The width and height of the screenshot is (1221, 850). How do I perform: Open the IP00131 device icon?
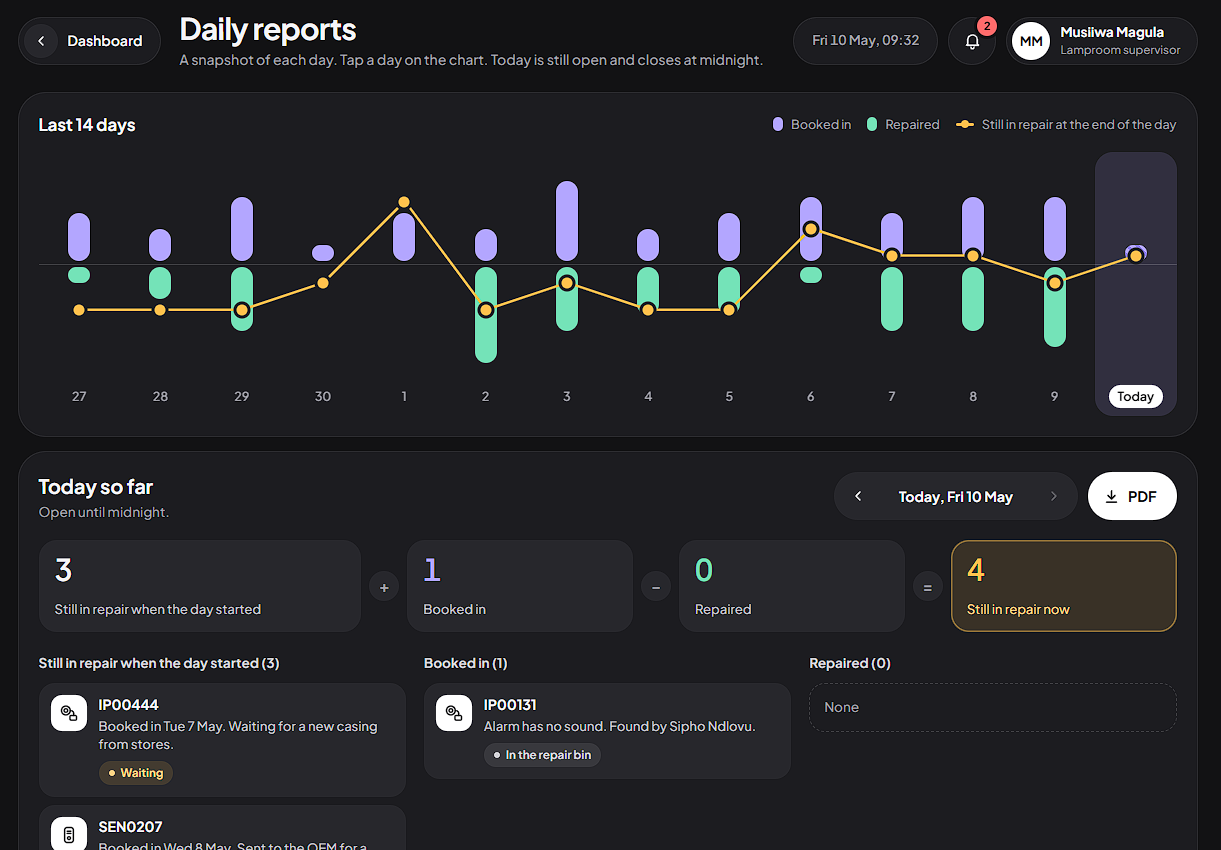point(454,713)
